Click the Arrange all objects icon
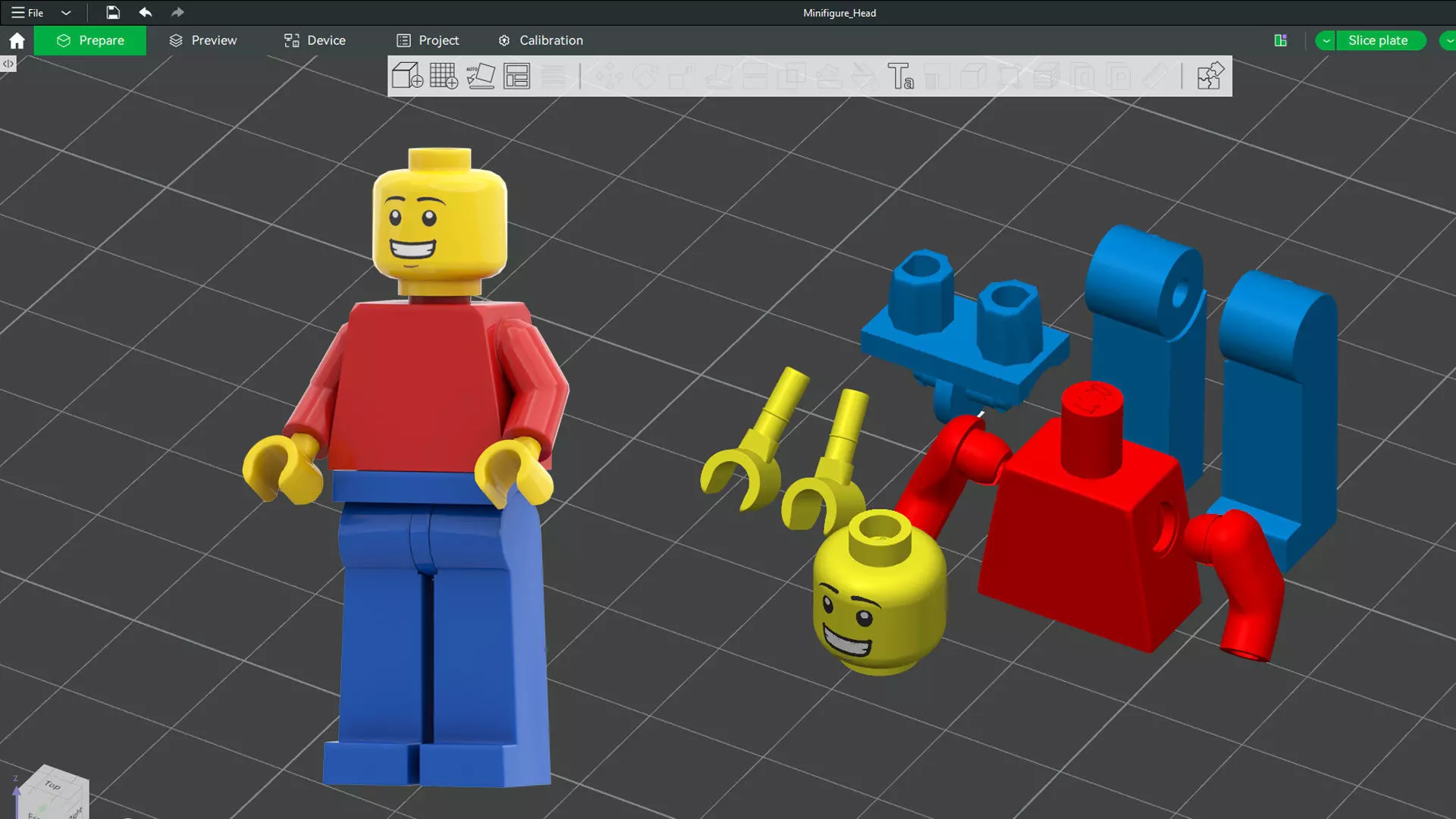Screen dimensions: 1456x819 coord(516,76)
